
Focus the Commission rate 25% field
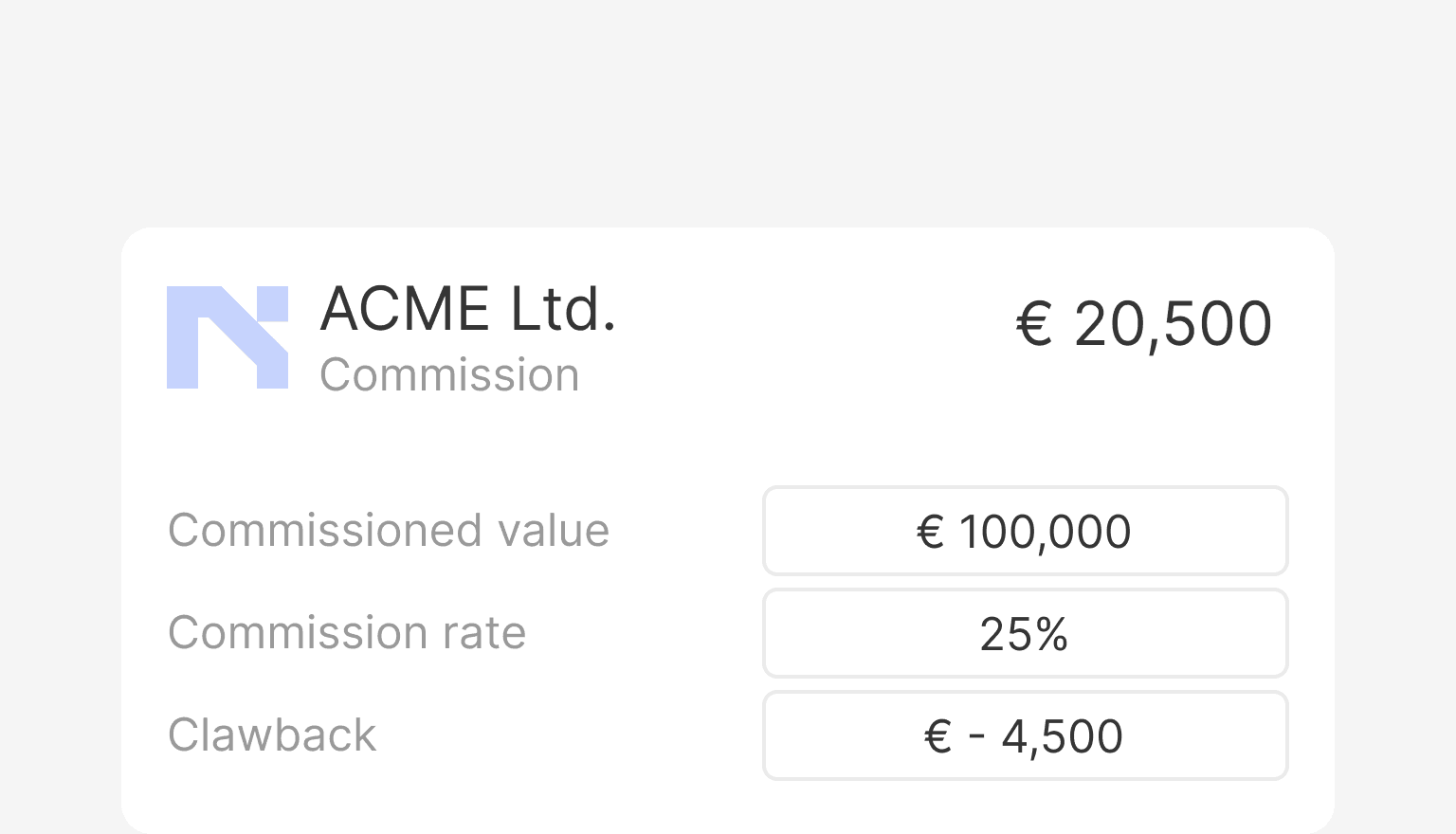pyautogui.click(x=1025, y=633)
